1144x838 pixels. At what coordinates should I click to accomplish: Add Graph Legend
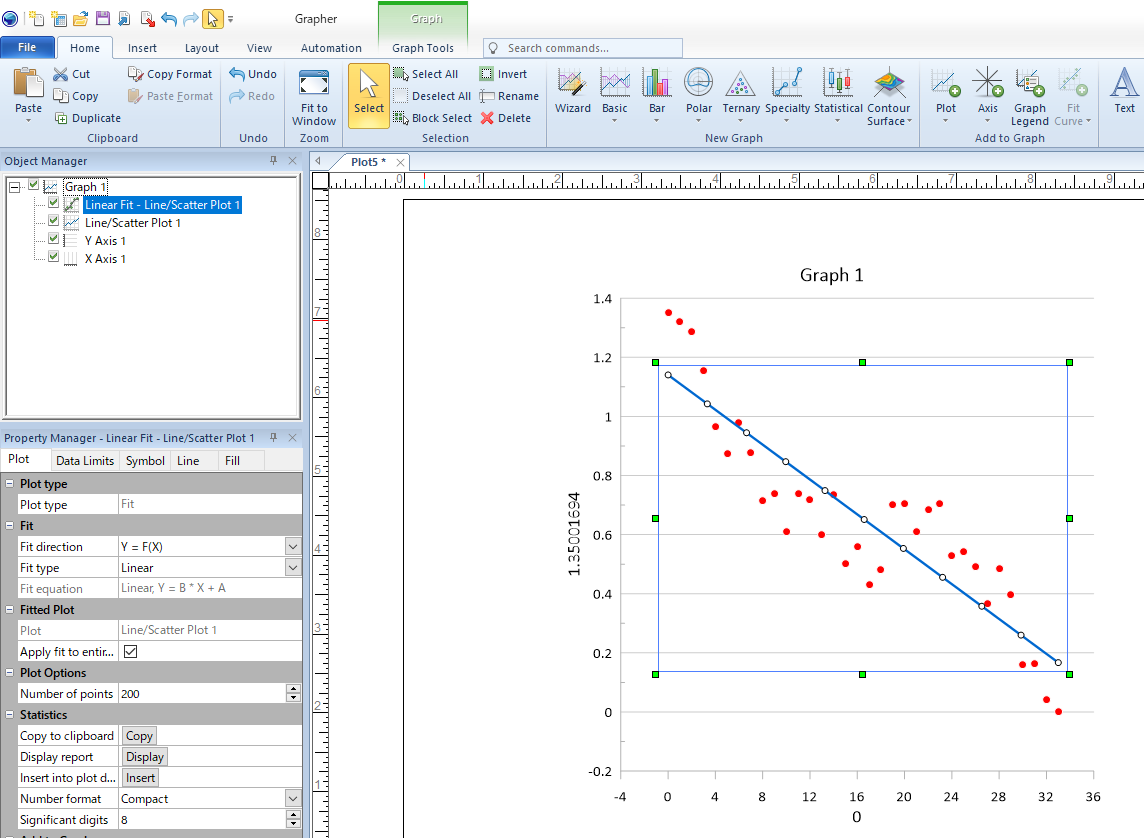1029,97
